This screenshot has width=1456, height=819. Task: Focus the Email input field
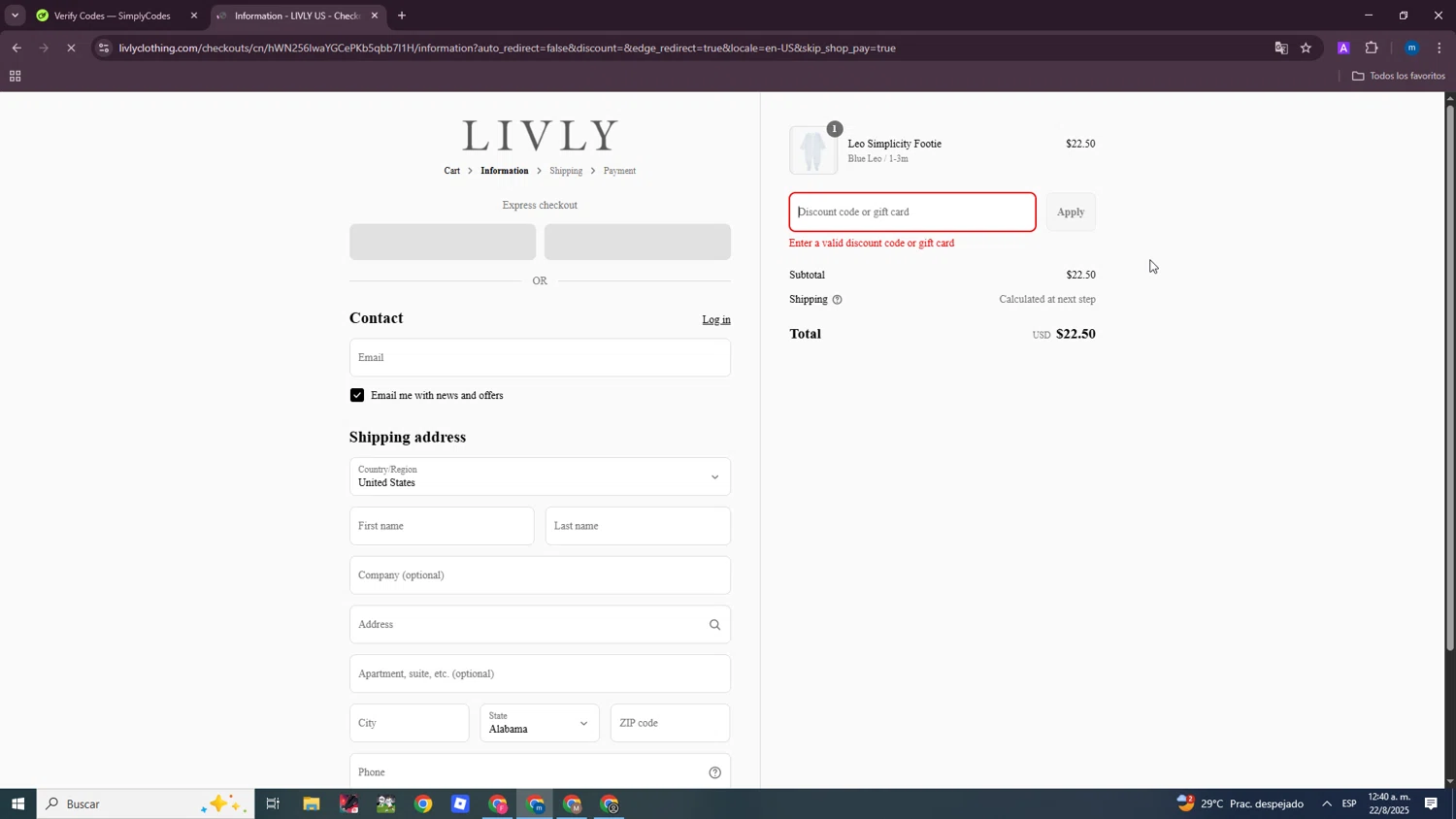[540, 357]
